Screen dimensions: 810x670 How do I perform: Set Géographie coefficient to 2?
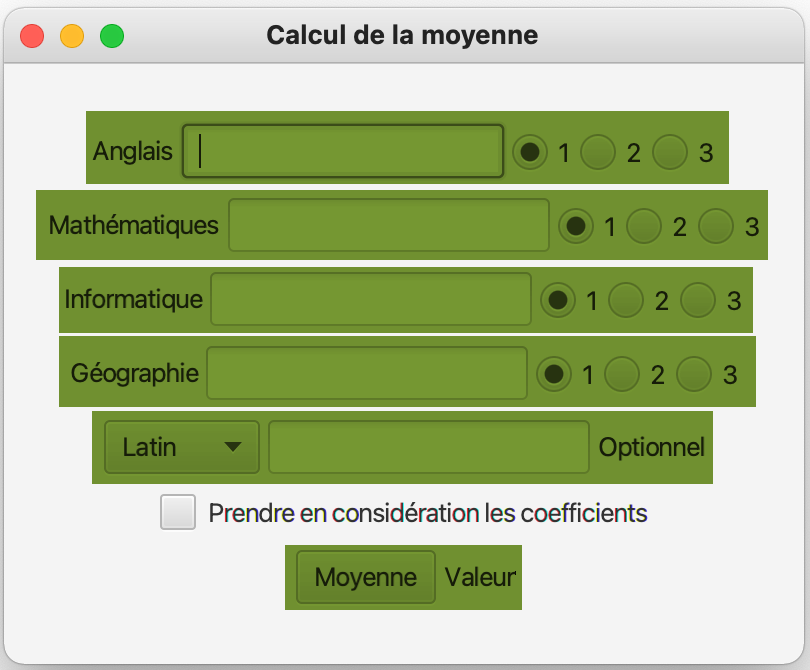(622, 374)
